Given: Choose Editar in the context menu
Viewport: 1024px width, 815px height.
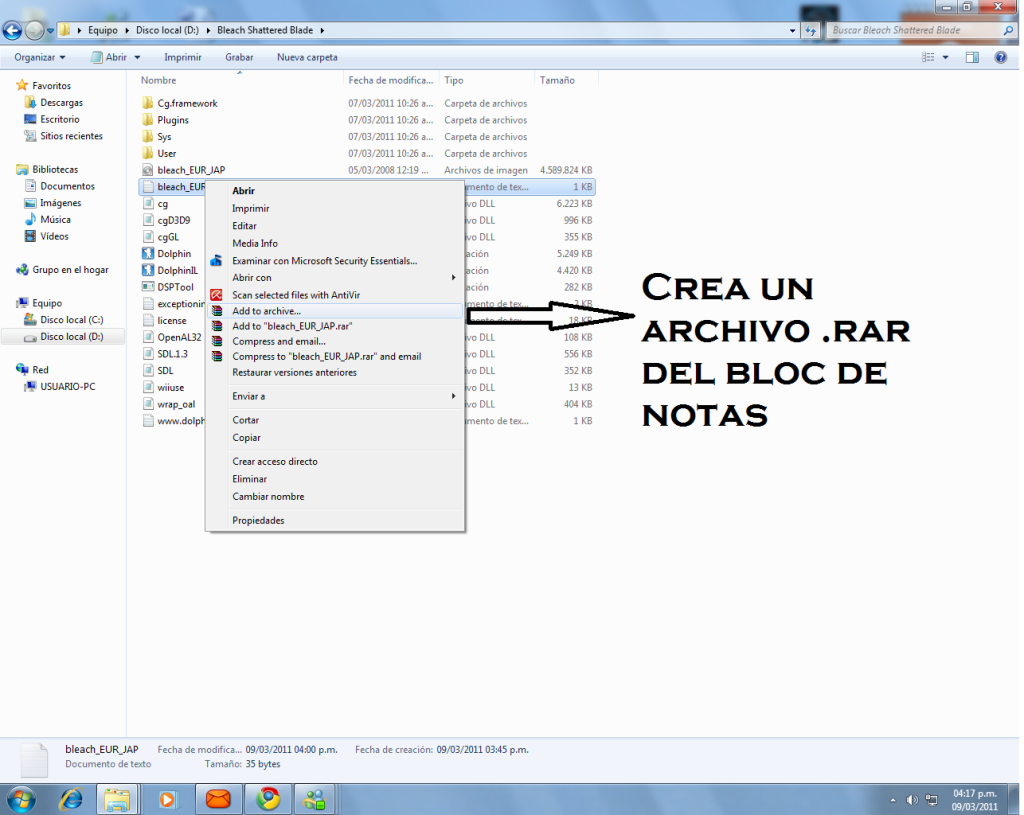Looking at the screenshot, I should 244,226.
